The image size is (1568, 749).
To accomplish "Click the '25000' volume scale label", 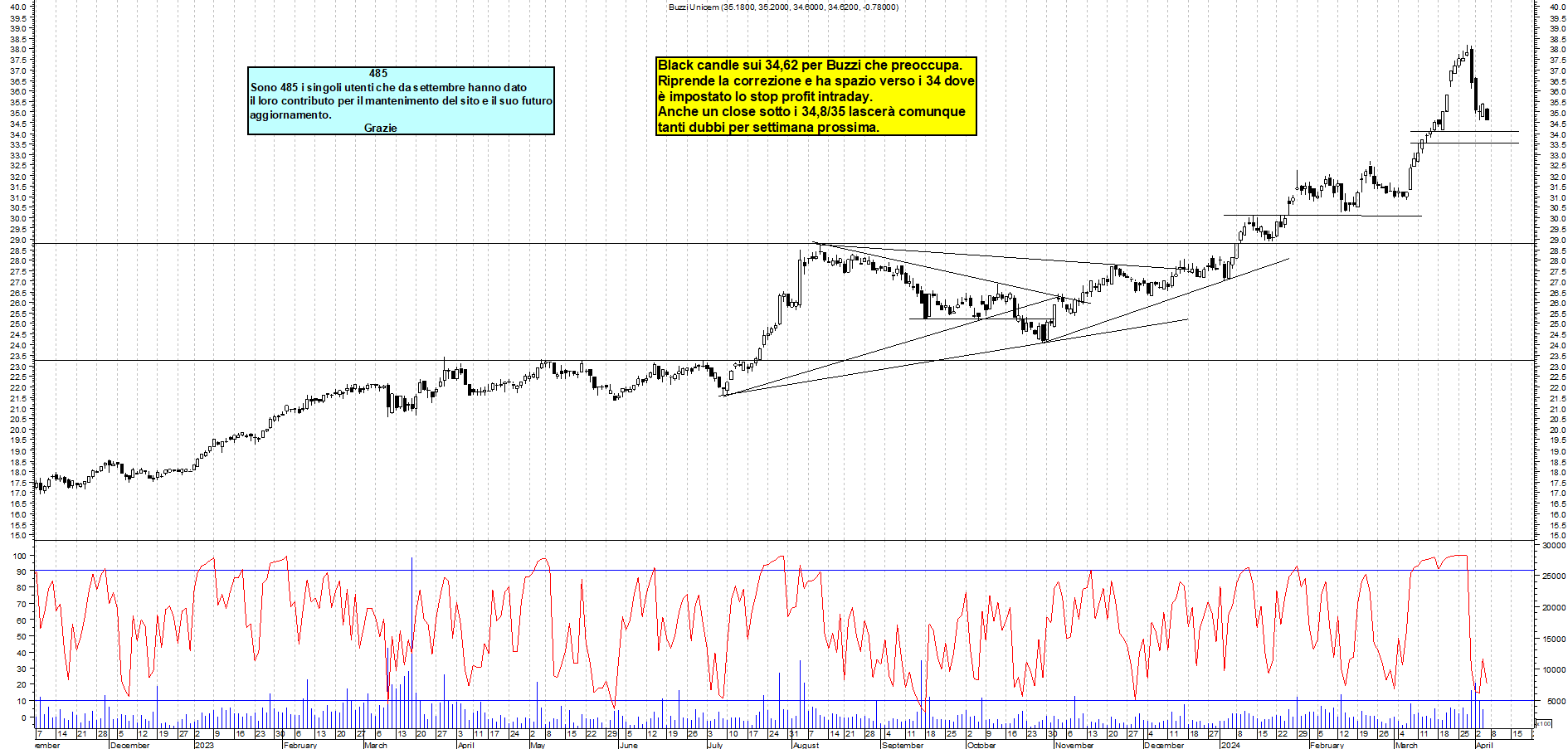I will (1554, 576).
